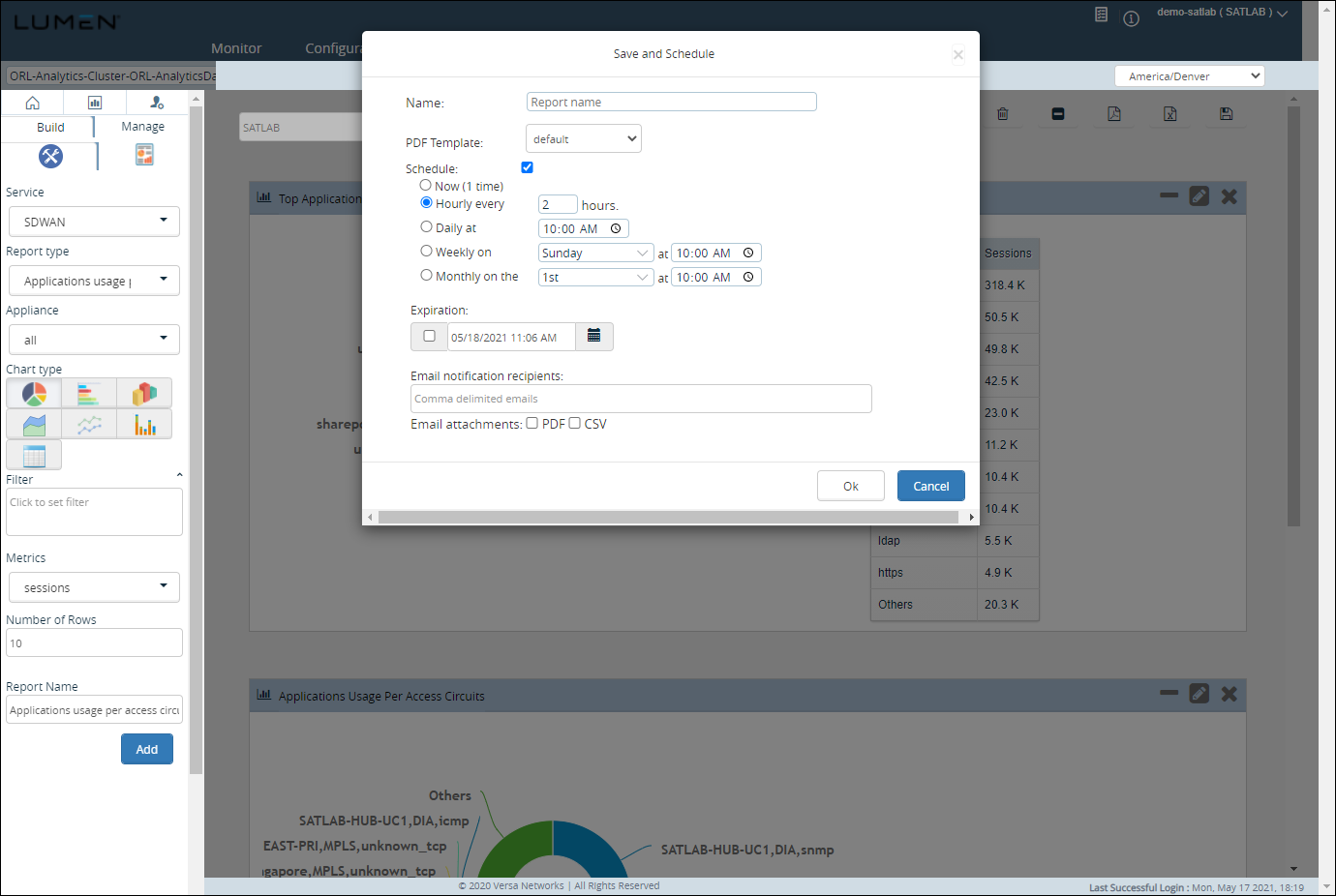Select the pie chart type icon

click(34, 394)
